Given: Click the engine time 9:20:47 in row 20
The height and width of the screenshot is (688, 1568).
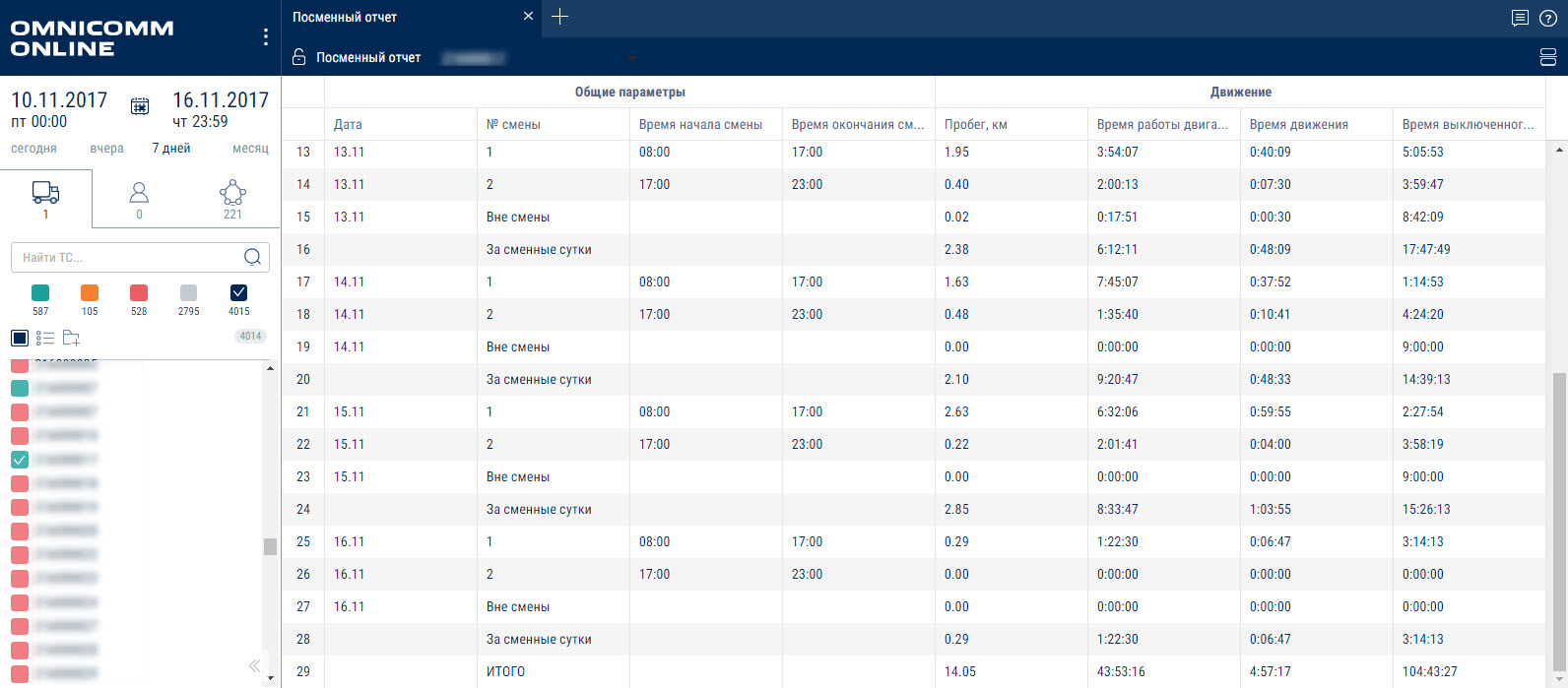Looking at the screenshot, I should pos(1118,379).
